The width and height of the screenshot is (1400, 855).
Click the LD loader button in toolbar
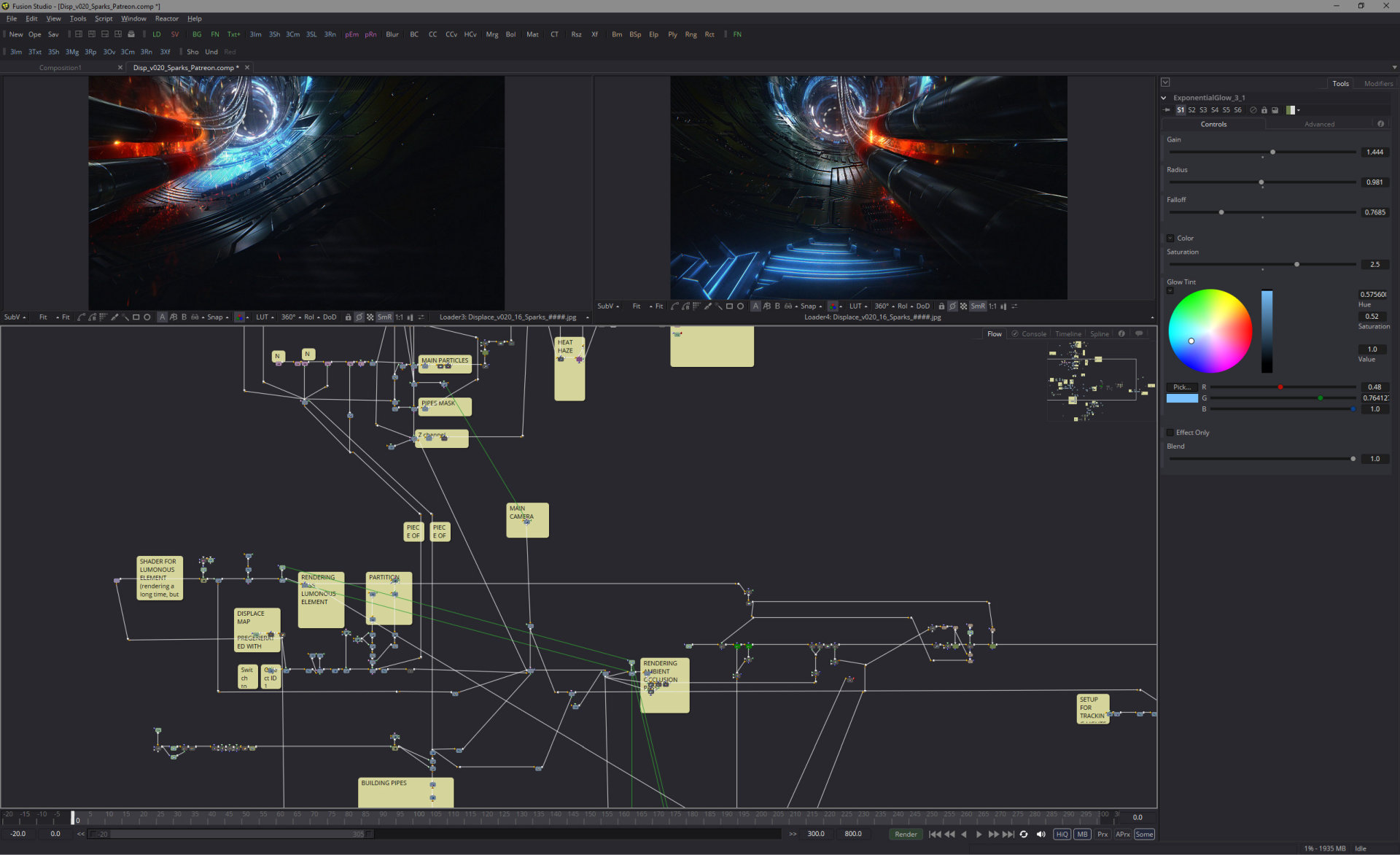coord(156,34)
